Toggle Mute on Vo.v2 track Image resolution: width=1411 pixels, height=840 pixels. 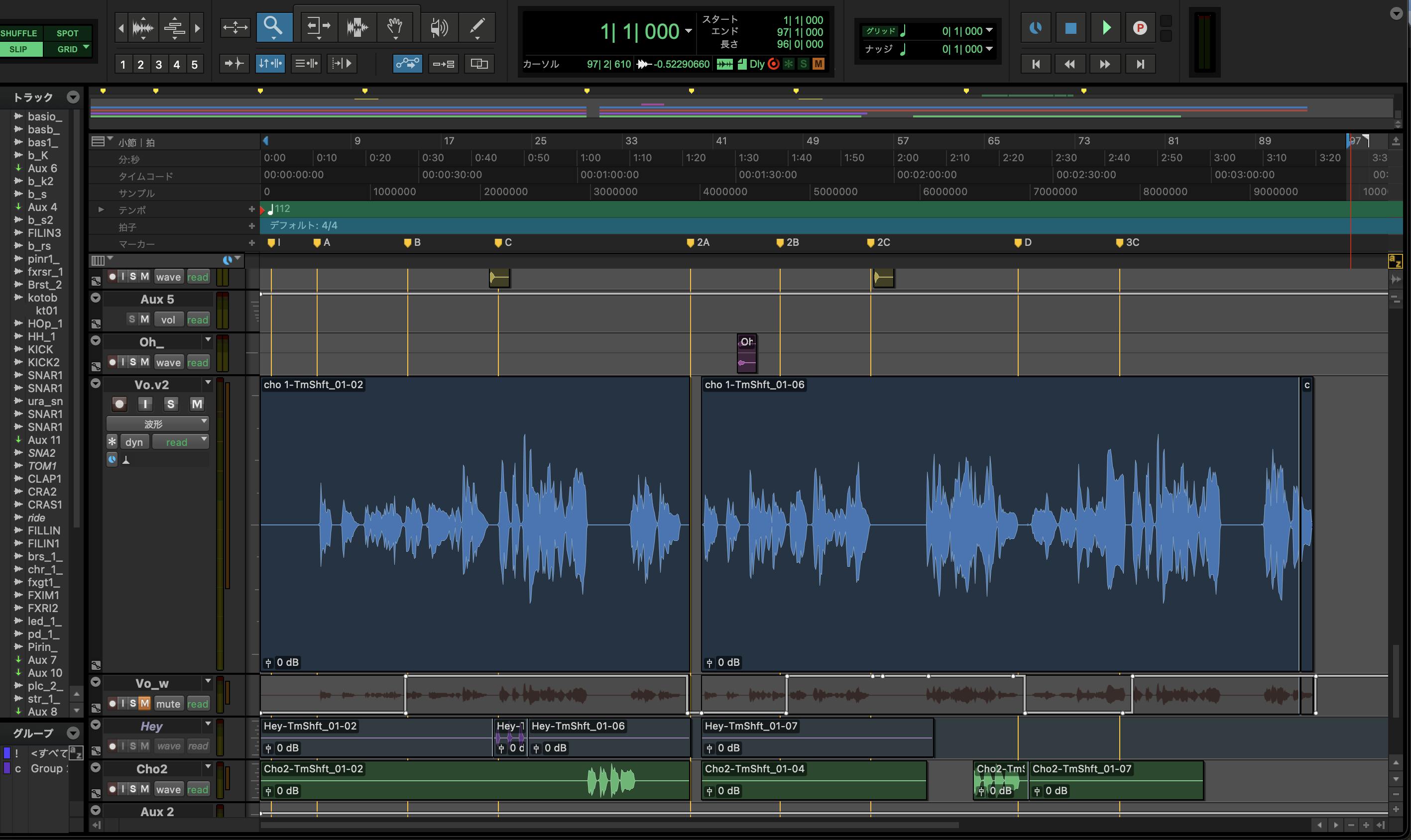coord(197,404)
